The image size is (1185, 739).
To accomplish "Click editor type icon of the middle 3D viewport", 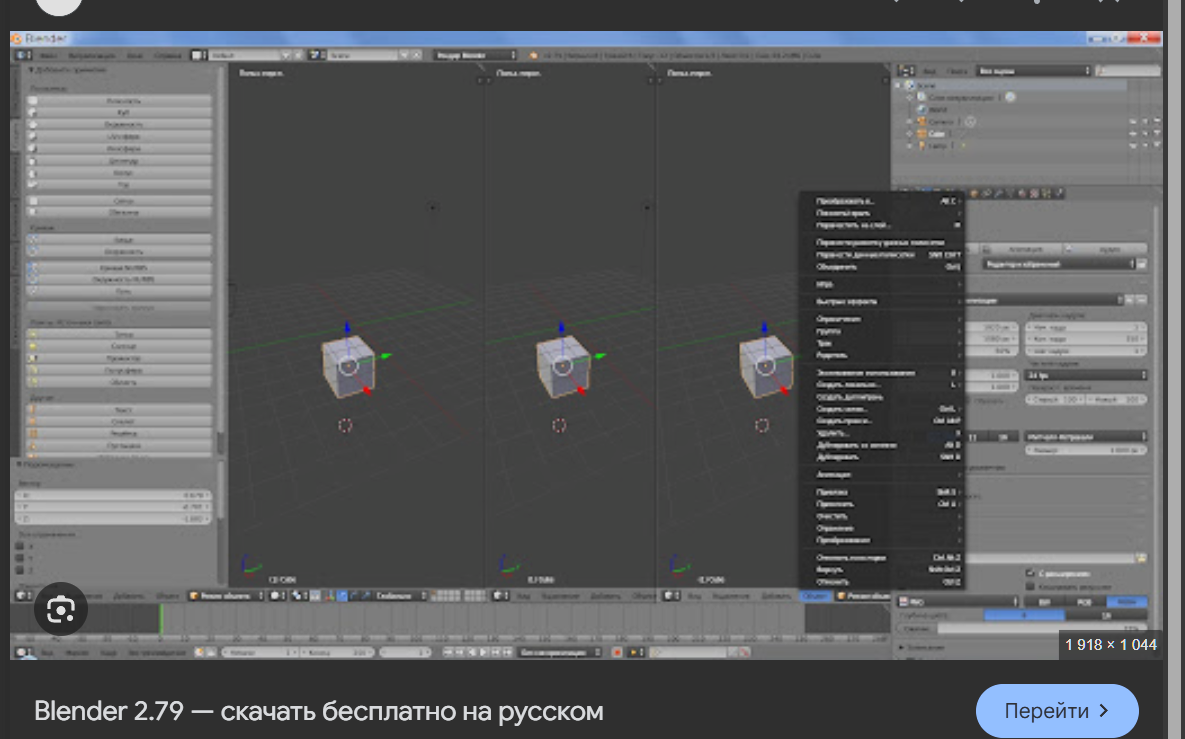I will tap(501, 596).
